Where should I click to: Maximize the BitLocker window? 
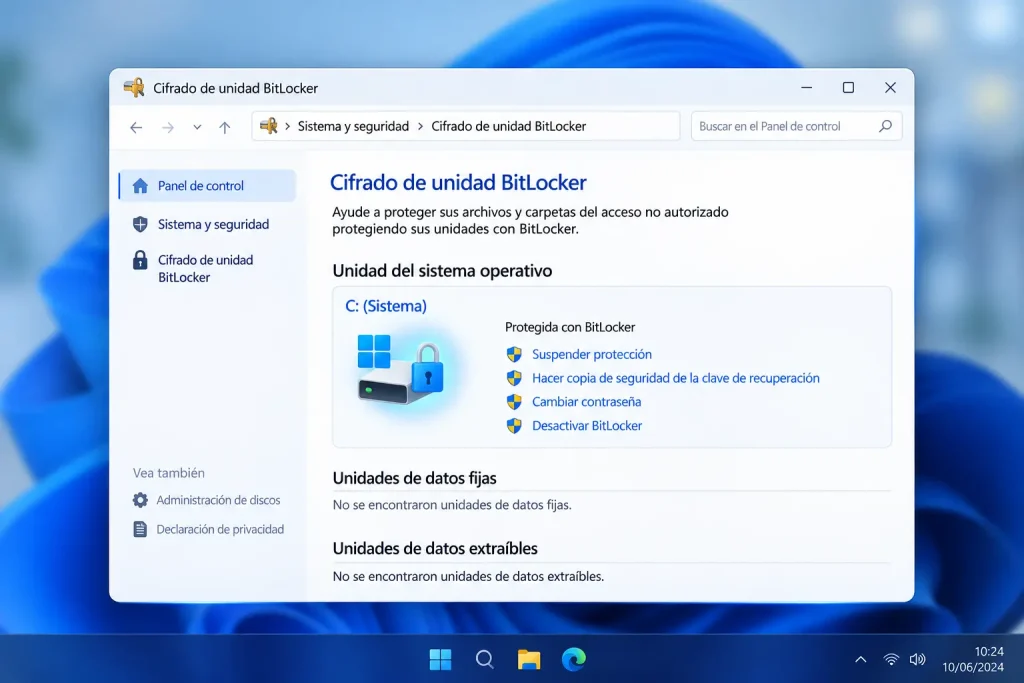(x=848, y=87)
